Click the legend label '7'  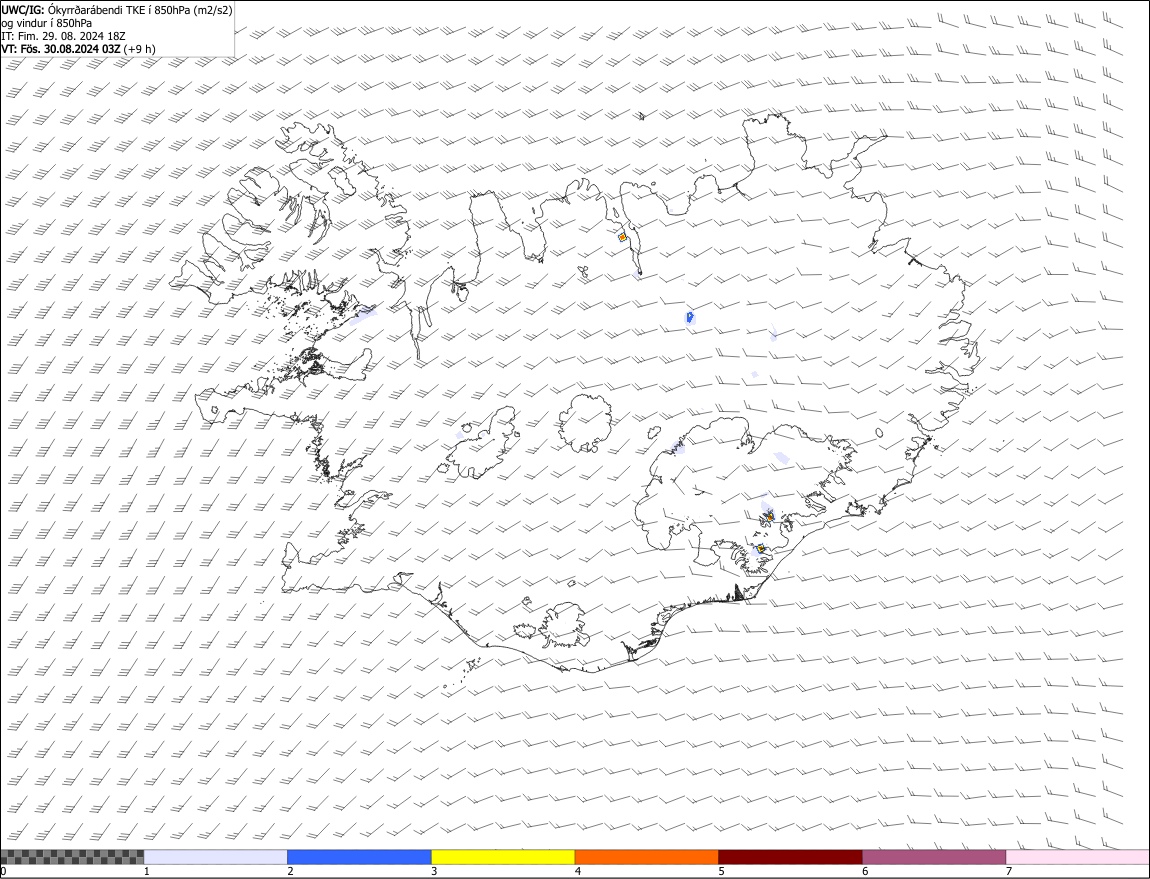click(x=1009, y=872)
